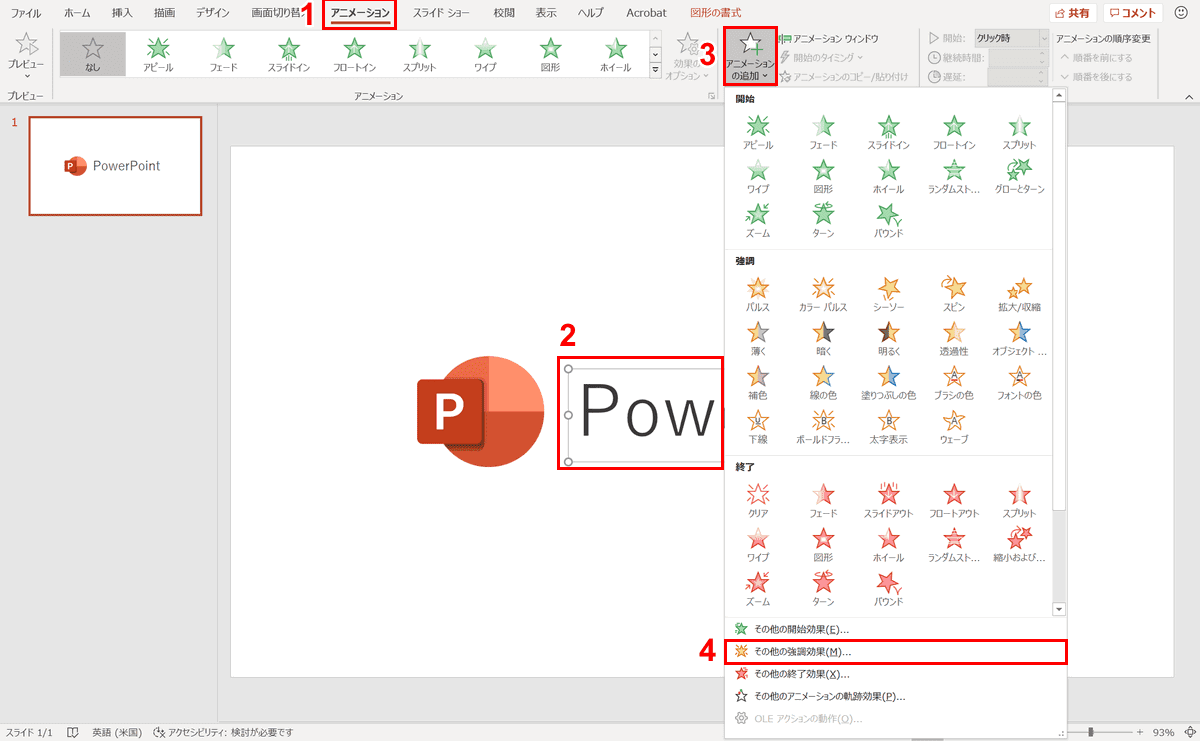The width and height of the screenshot is (1200, 741).
Task: Select 拡大/収縮 emphasis effect
Action: [1019, 295]
